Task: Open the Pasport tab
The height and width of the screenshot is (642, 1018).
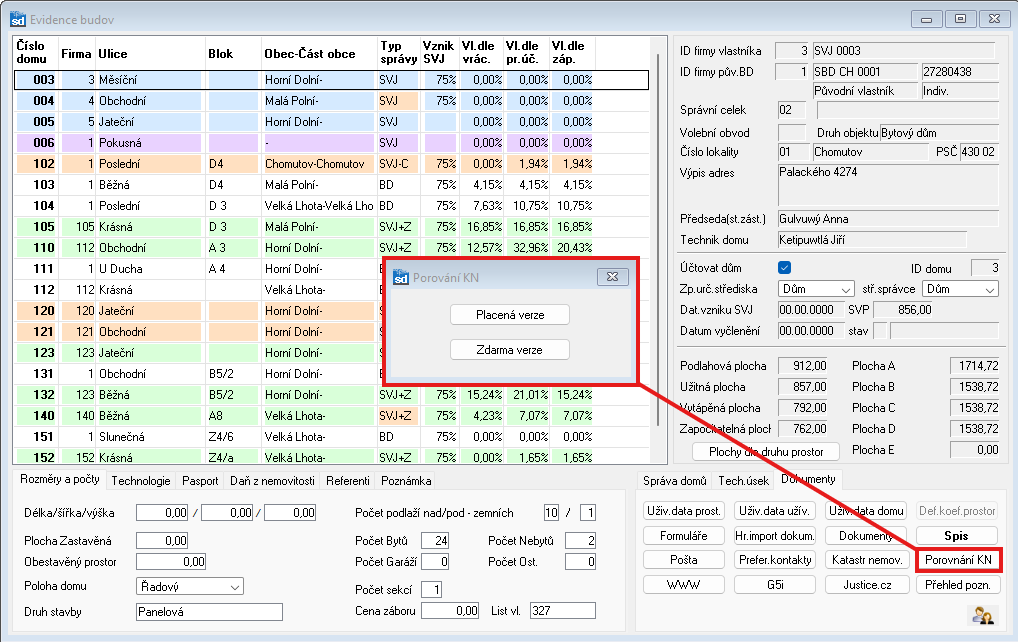Action: pos(200,480)
